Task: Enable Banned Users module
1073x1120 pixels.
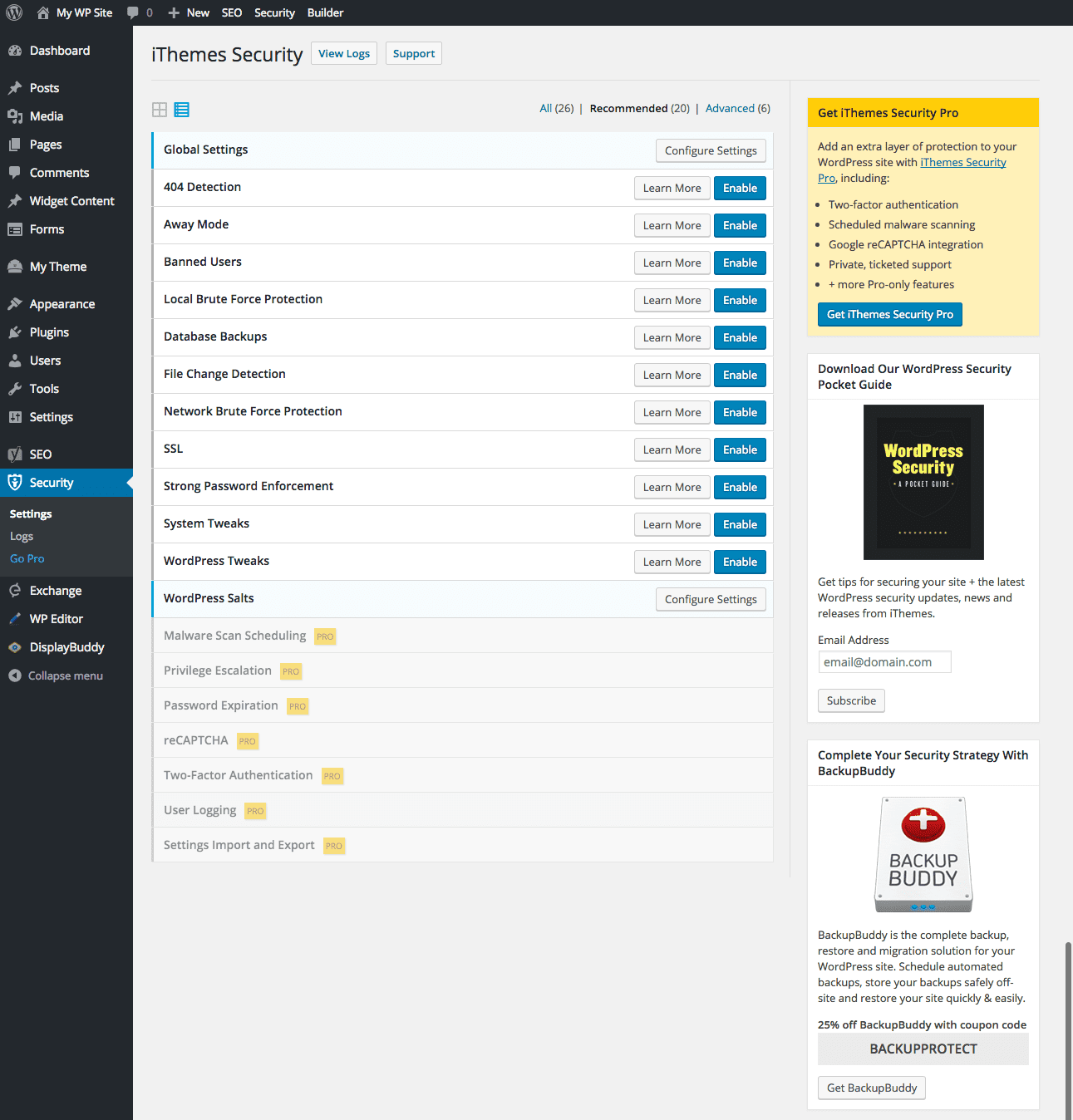Action: (740, 263)
